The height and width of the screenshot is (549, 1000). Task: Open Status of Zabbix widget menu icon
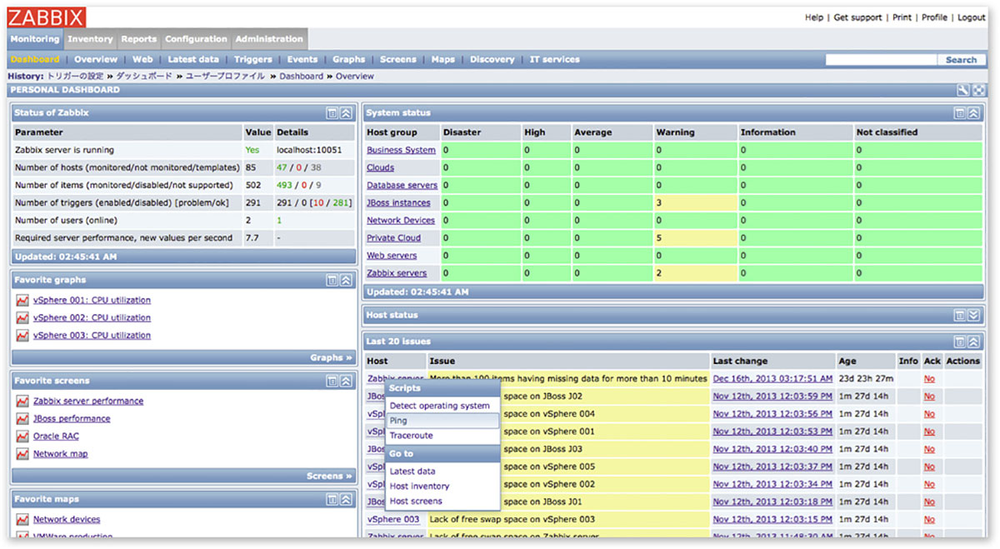point(332,113)
